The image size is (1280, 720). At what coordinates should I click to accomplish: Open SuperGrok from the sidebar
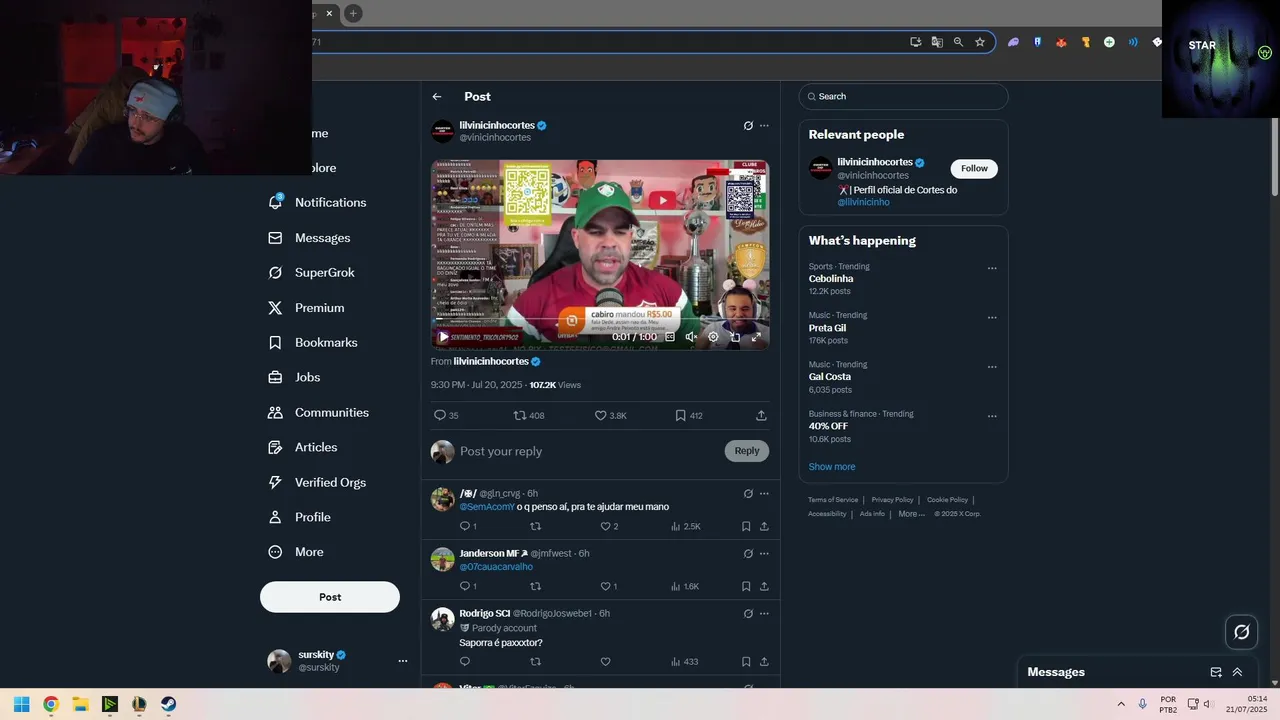(311, 273)
